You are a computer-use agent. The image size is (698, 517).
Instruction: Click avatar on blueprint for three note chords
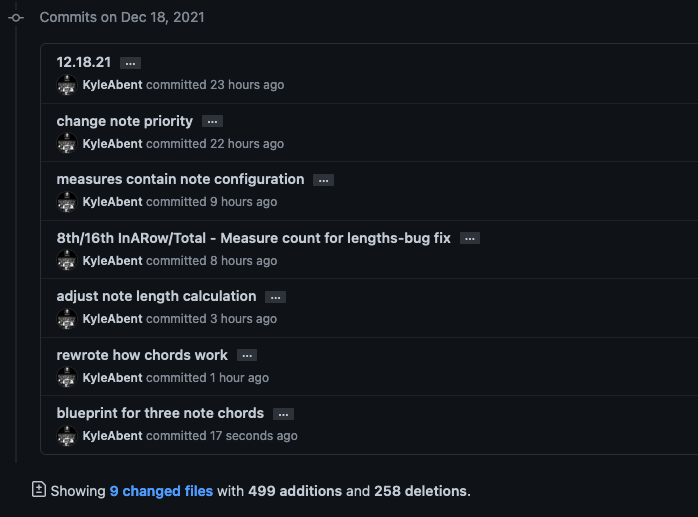tap(67, 436)
